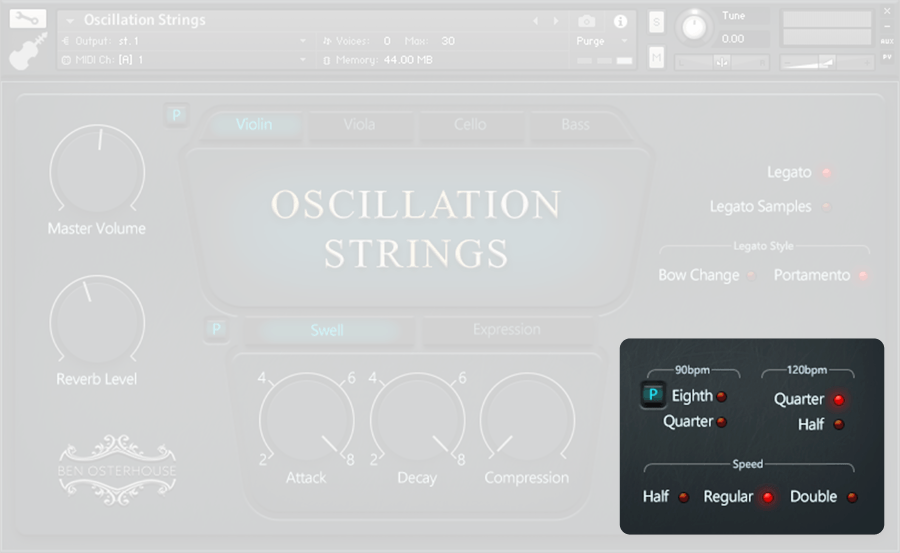Image resolution: width=900 pixels, height=553 pixels.
Task: Select the Cello tab
Action: click(x=470, y=124)
